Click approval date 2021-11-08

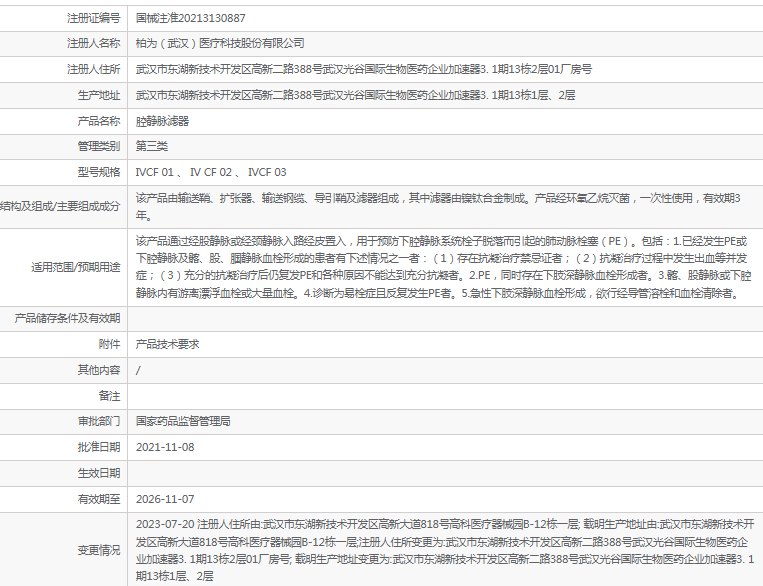pos(165,447)
